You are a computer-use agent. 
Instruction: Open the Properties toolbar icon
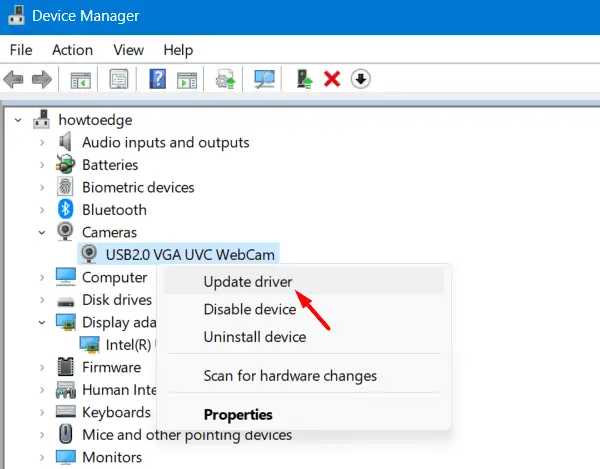click(x=119, y=79)
